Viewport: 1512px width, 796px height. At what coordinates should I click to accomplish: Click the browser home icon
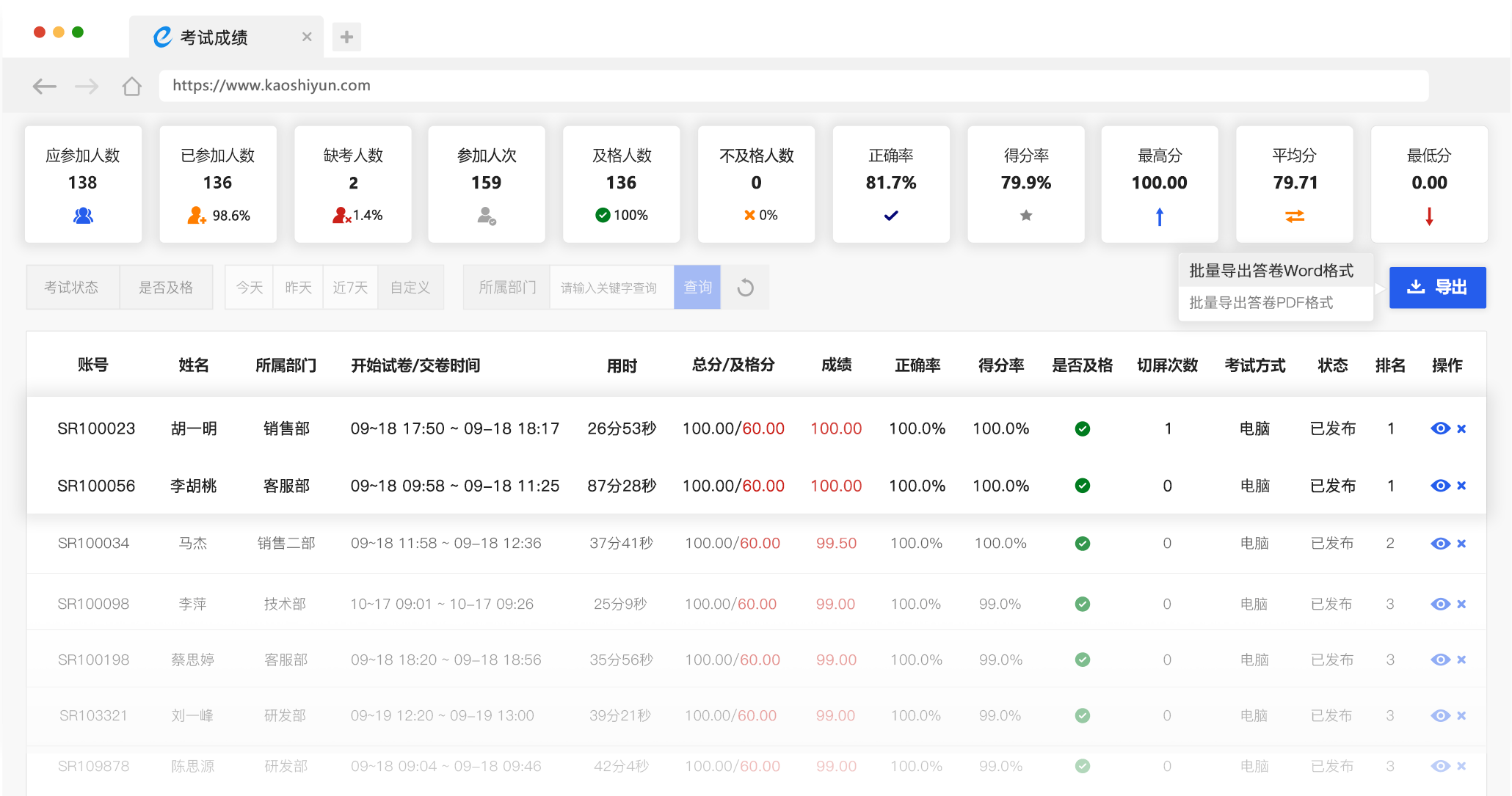pos(132,87)
